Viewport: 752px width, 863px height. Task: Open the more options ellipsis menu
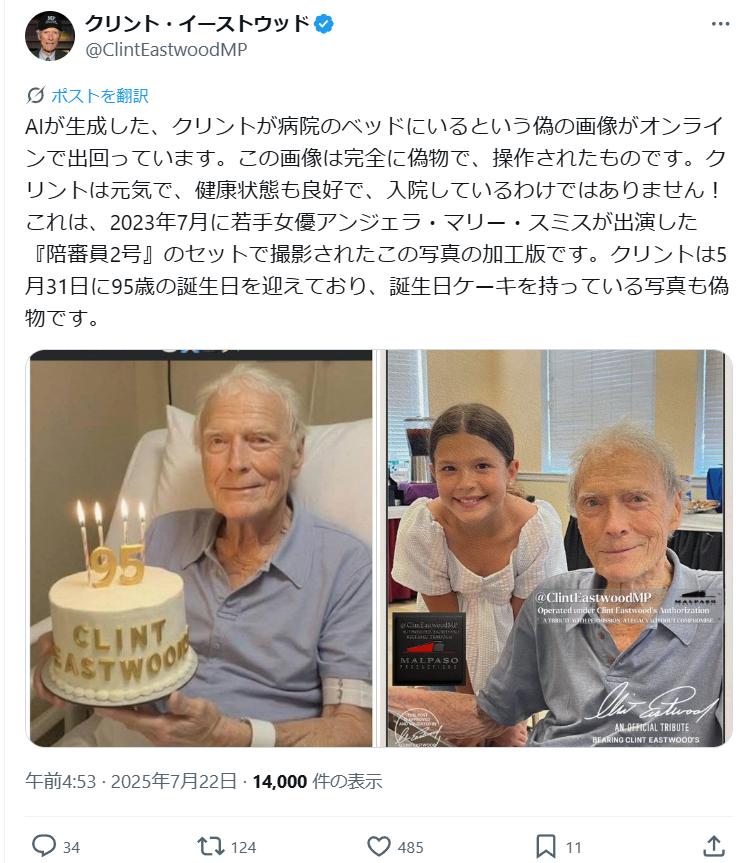point(720,24)
